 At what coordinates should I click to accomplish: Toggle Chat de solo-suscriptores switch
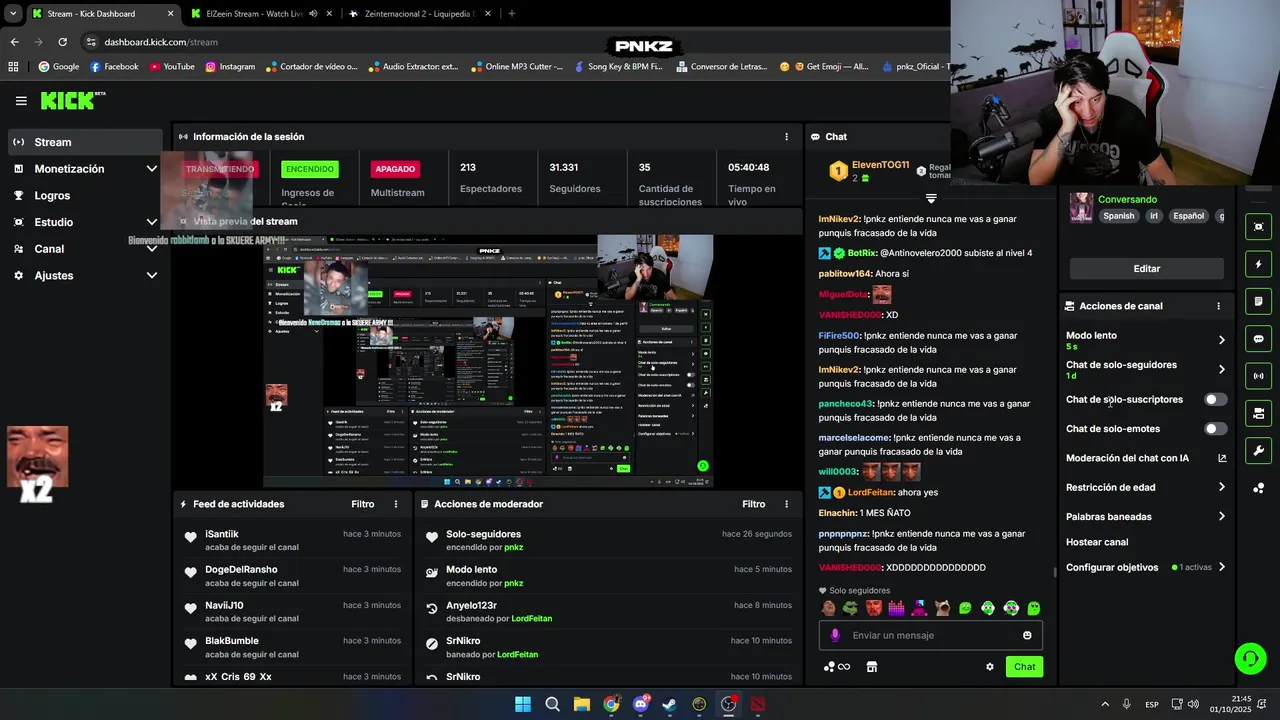[1215, 399]
